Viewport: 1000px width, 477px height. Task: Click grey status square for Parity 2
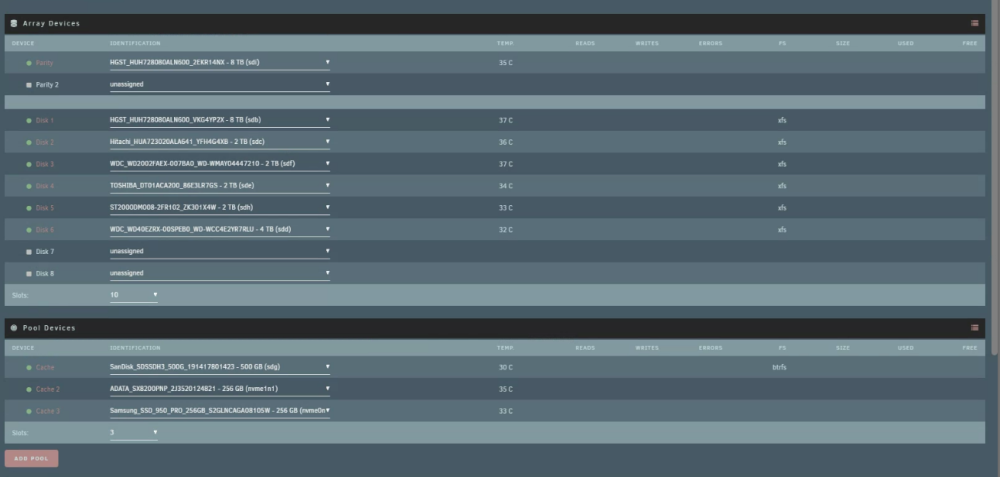(29, 85)
